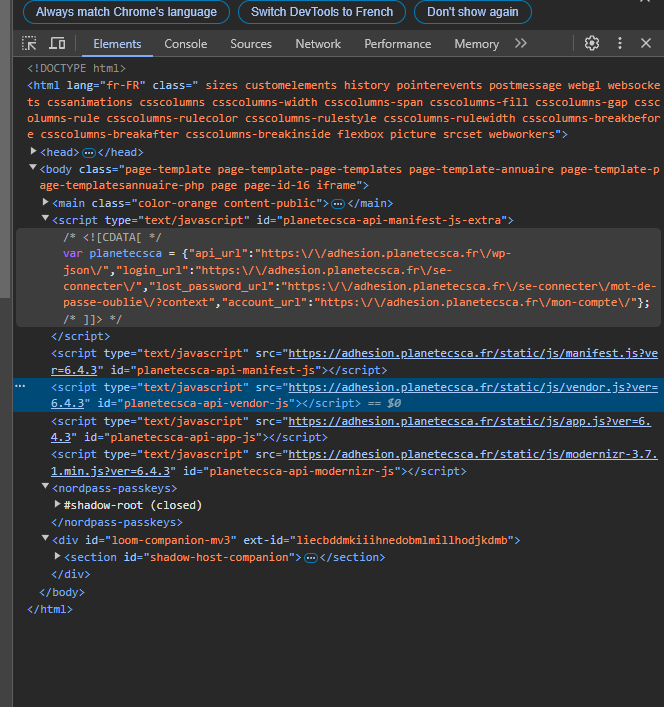This screenshot has height=707, width=664.
Task: Open DevTools settings gear
Action: point(592,43)
